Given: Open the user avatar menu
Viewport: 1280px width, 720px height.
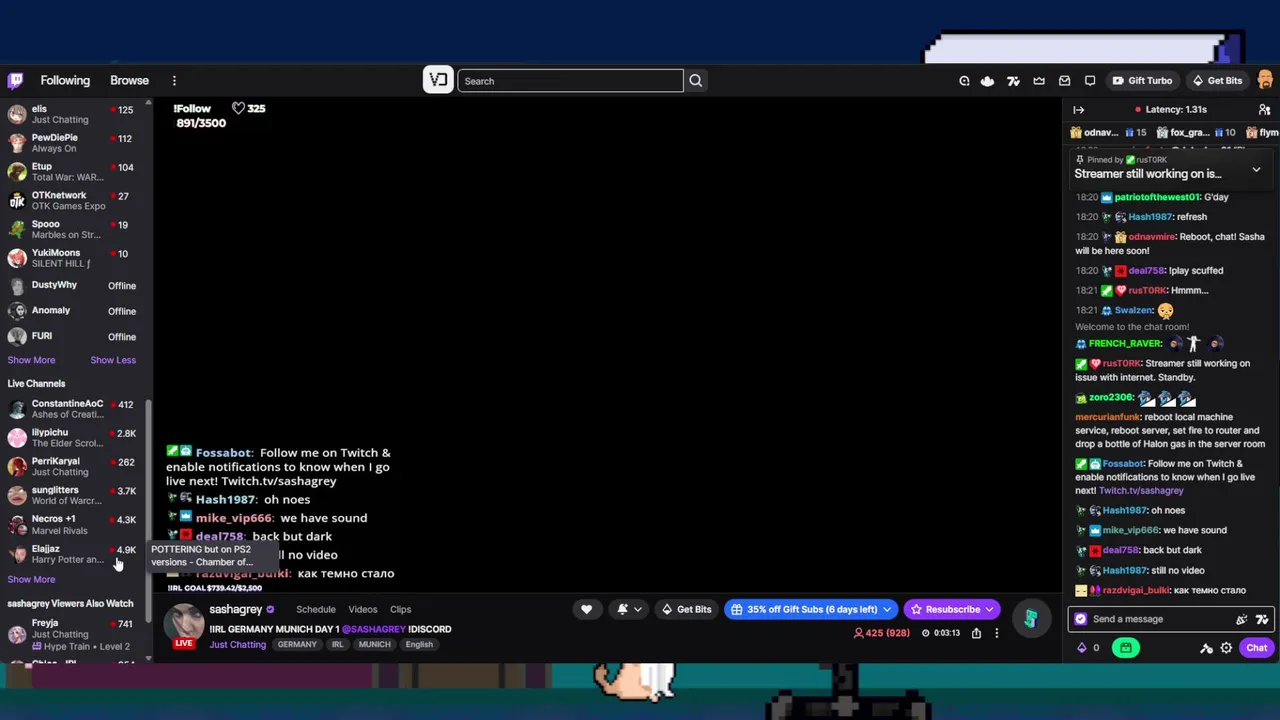Looking at the screenshot, I should (1265, 81).
